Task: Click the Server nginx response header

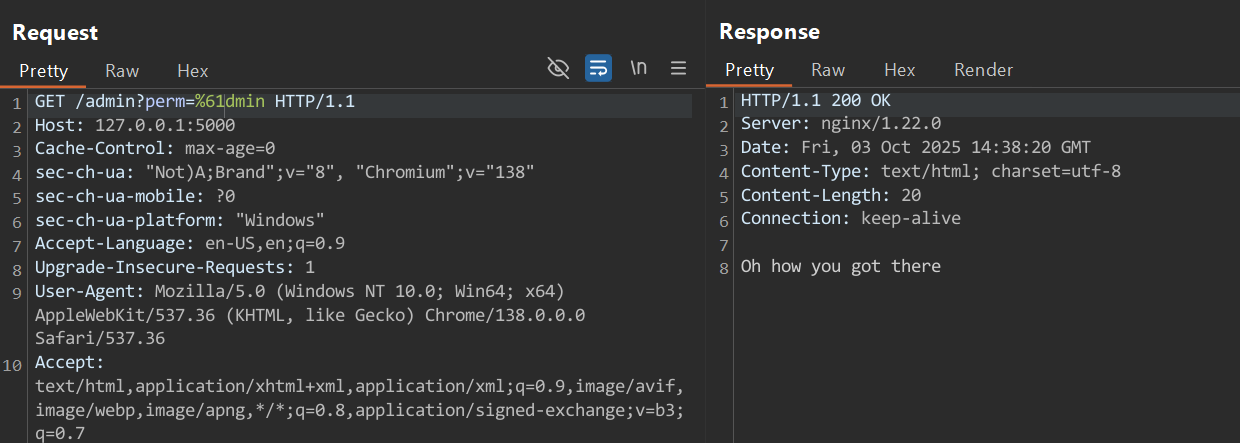Action: coord(840,124)
